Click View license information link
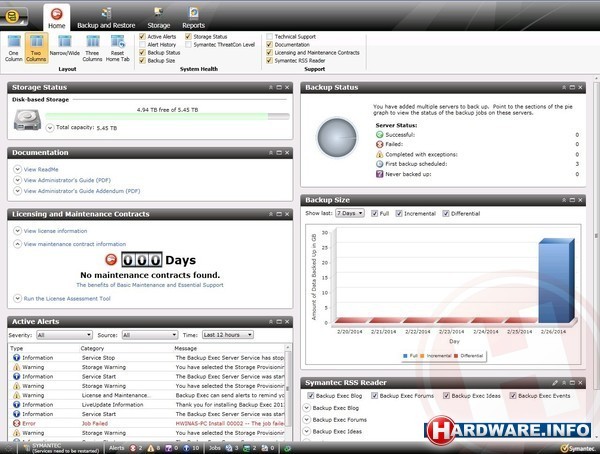 (55, 231)
